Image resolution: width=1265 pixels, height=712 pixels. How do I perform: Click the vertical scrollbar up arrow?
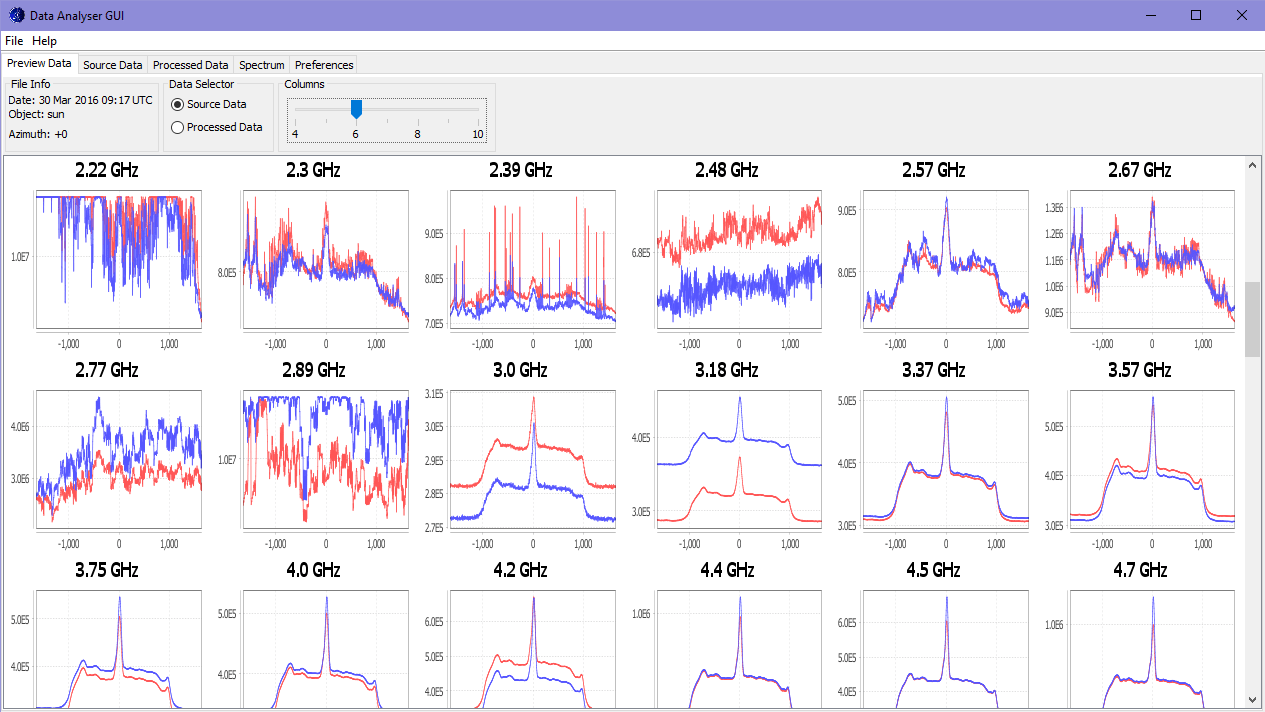(1253, 166)
